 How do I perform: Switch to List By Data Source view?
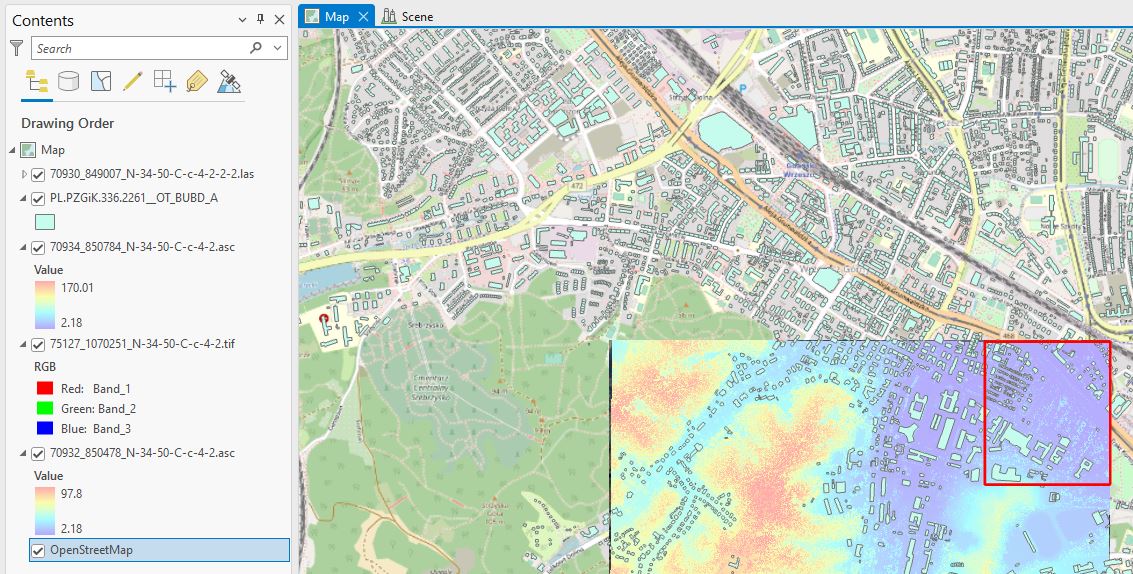click(x=68, y=82)
